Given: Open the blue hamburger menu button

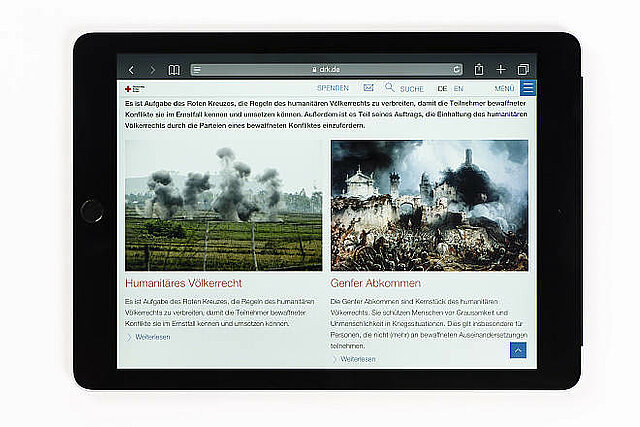Looking at the screenshot, I should (x=528, y=88).
